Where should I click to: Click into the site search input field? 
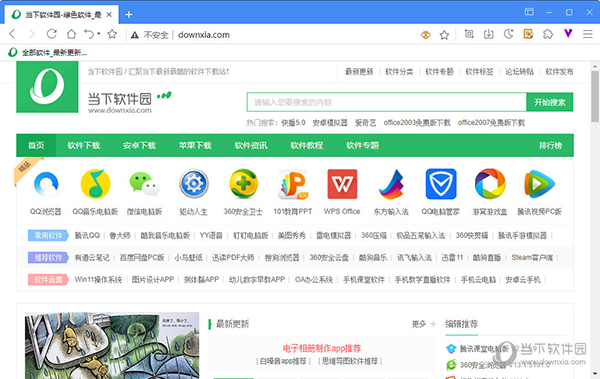[386, 102]
